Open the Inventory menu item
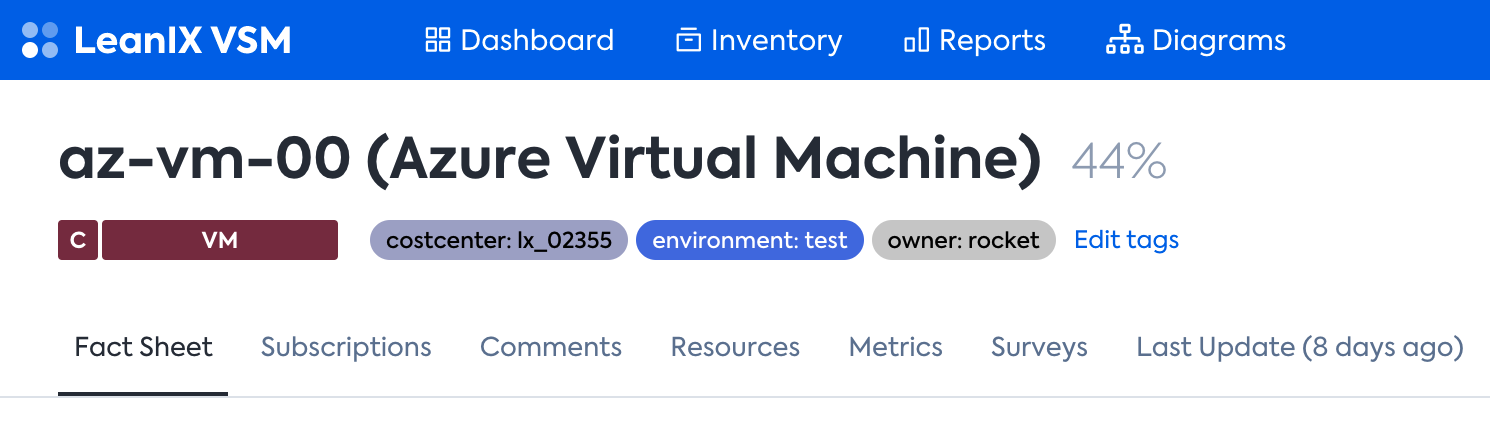1490x440 pixels. [759, 40]
